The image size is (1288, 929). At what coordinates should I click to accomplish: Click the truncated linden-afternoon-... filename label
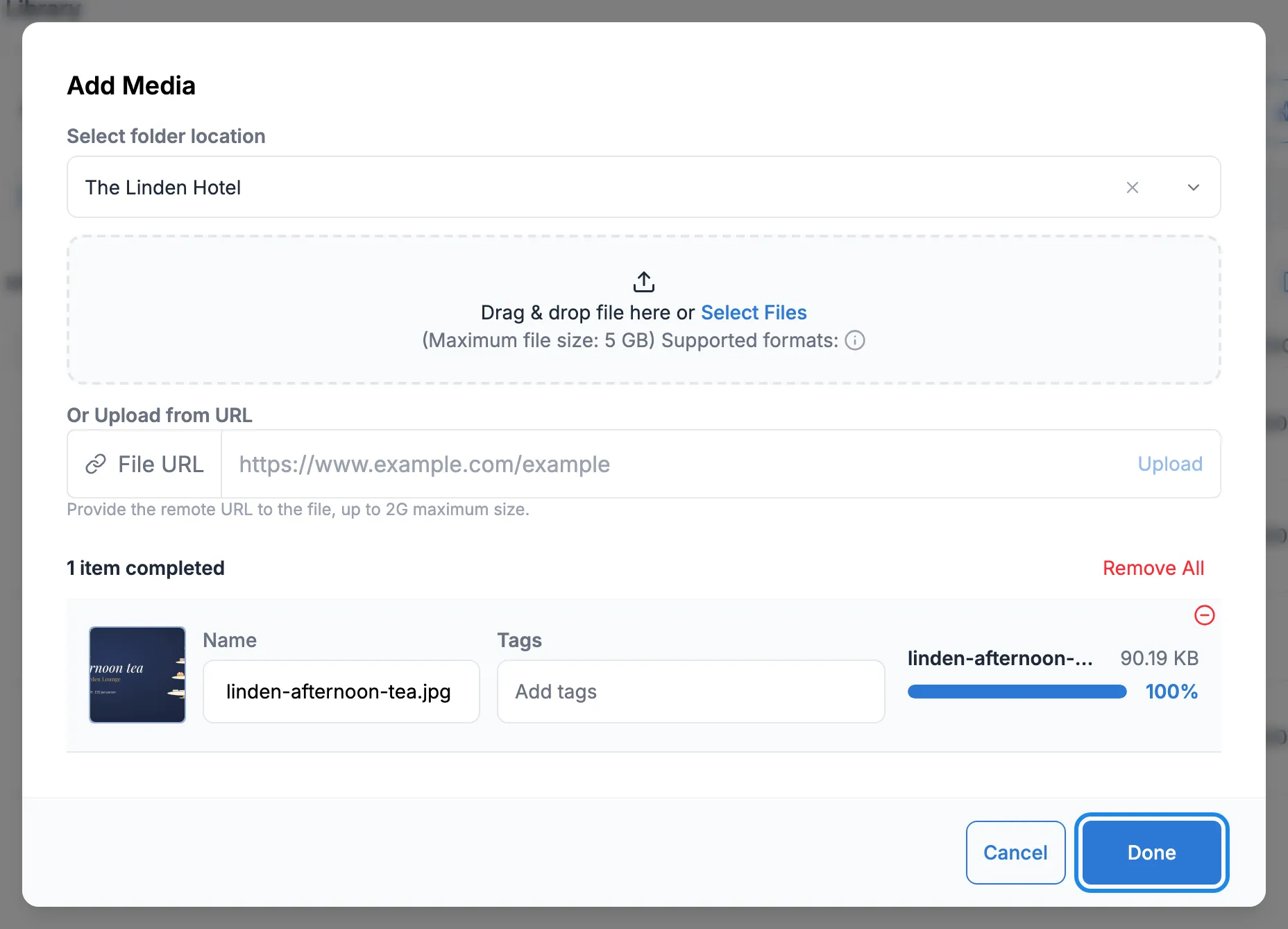coord(1000,658)
